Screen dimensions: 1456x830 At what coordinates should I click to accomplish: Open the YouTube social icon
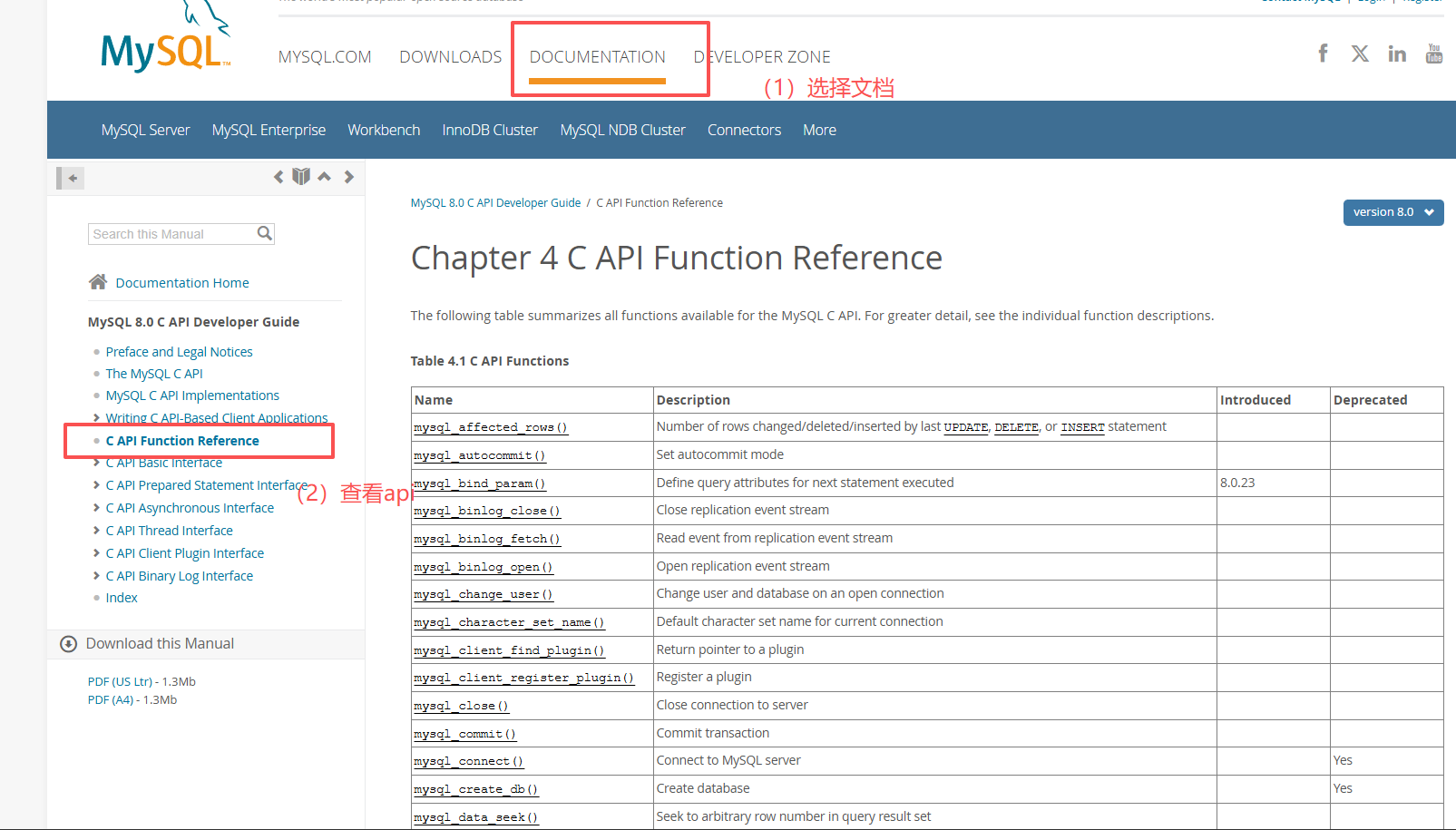(x=1434, y=54)
